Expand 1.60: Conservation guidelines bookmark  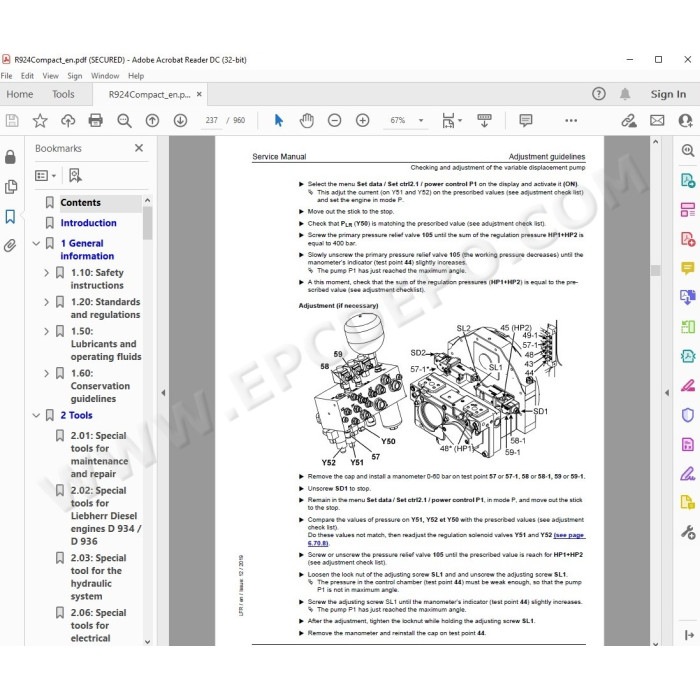[46, 373]
